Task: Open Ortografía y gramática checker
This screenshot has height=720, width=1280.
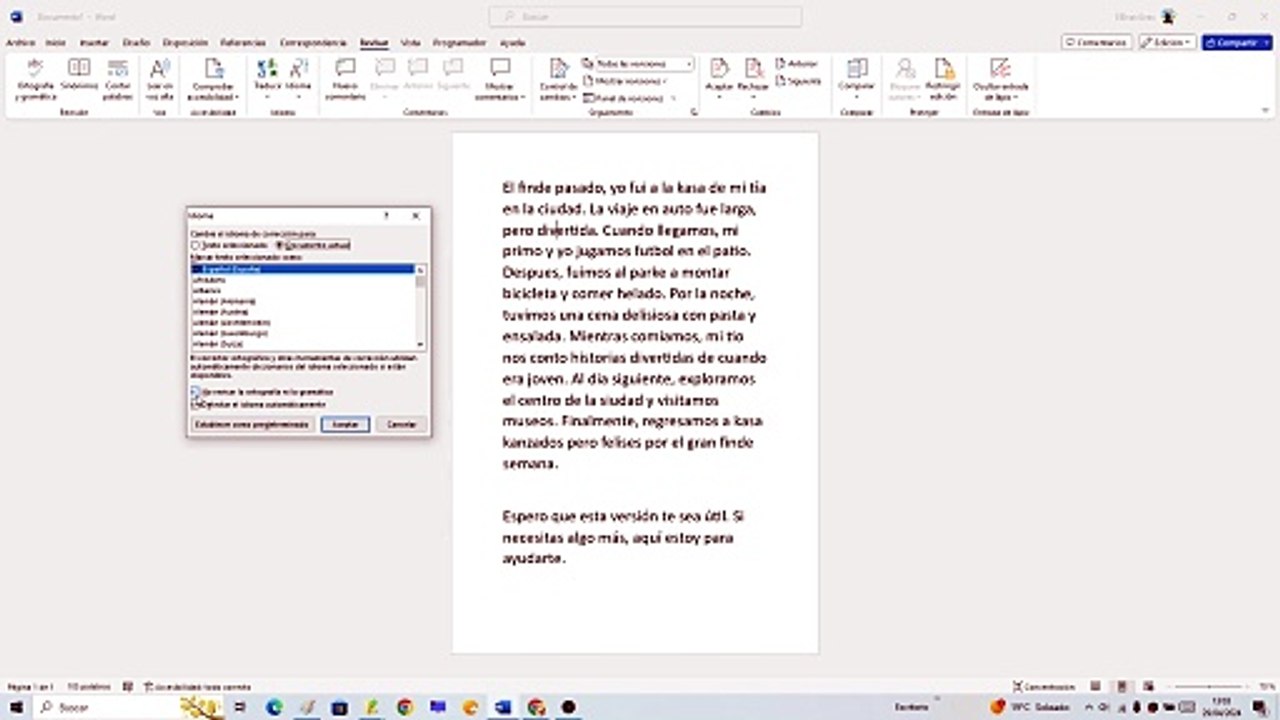Action: 35,78
